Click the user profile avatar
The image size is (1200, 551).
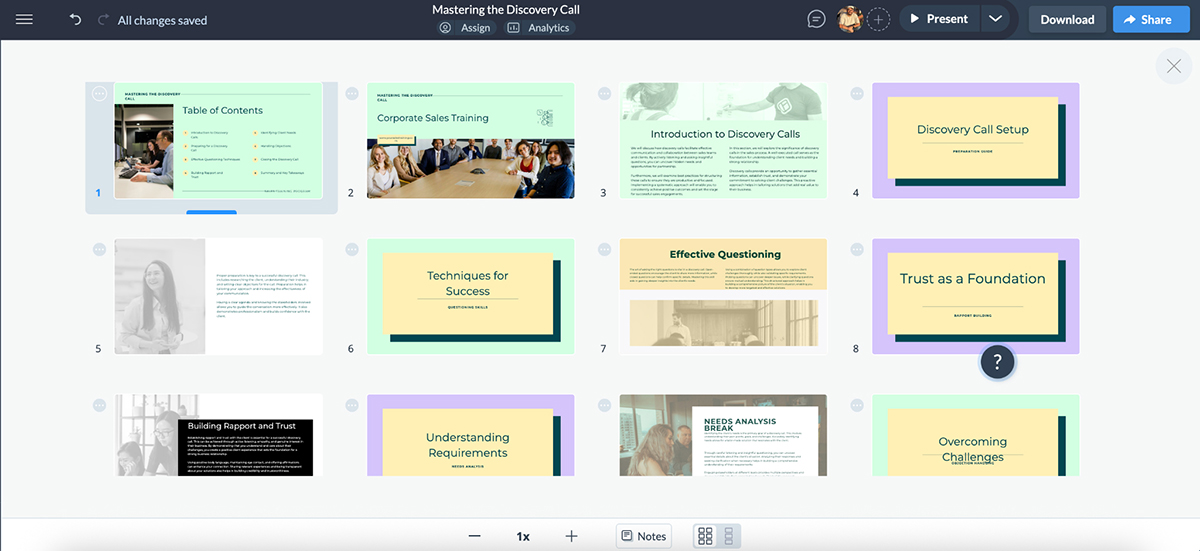(849, 19)
